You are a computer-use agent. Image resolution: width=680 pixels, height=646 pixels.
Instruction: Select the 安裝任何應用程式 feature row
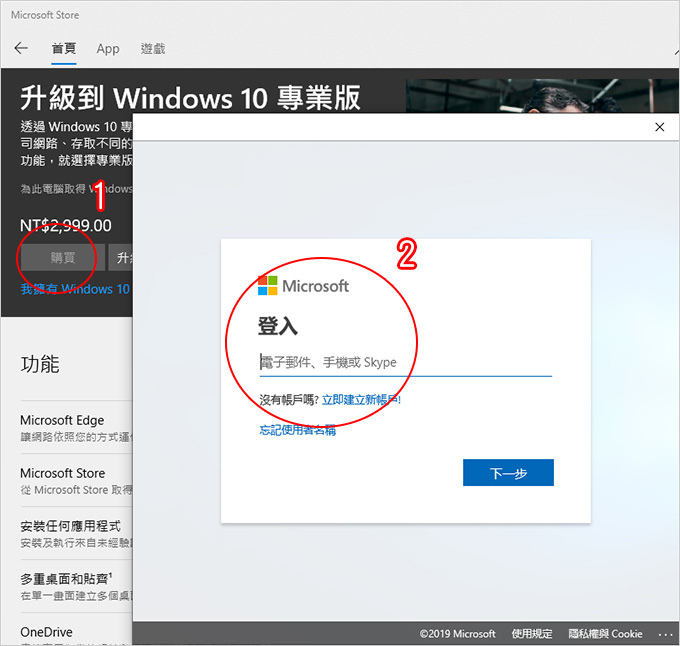(76, 534)
